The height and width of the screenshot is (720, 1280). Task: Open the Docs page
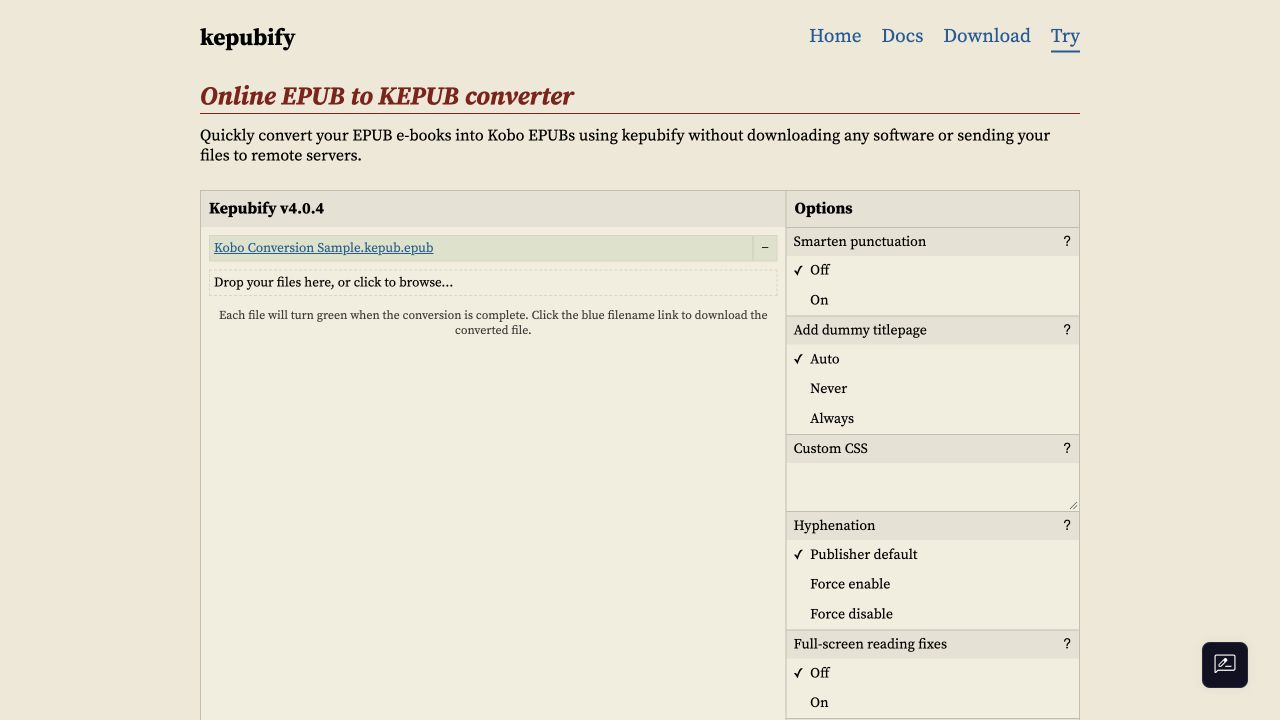click(x=902, y=36)
